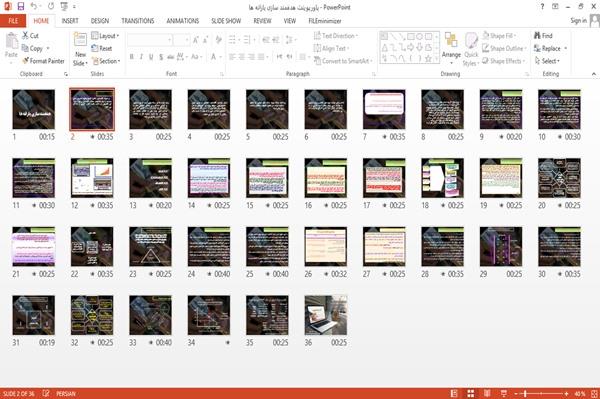
Task: Click the Sign in link
Action: pos(578,20)
